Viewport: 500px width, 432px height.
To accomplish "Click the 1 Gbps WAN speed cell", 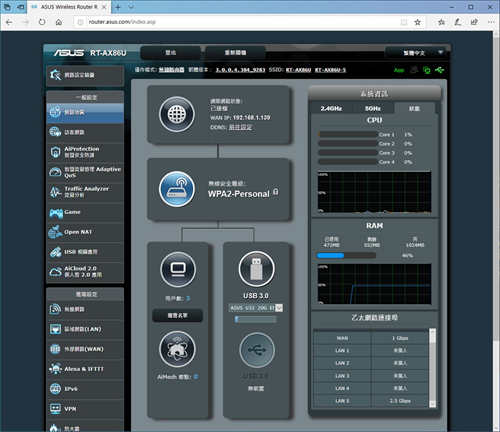I will 400,338.
